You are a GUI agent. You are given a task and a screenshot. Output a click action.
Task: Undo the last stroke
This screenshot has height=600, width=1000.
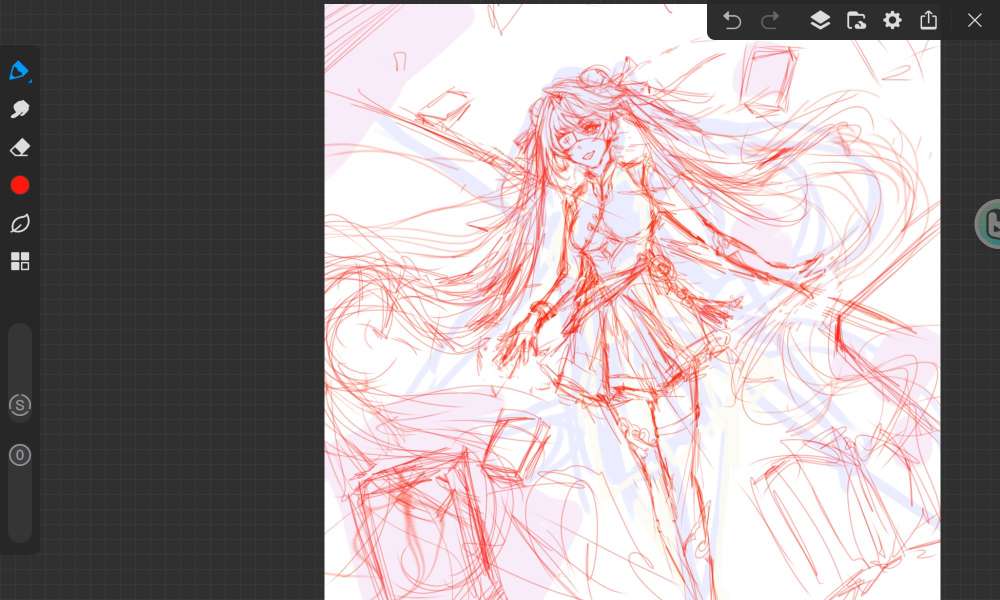(x=732, y=21)
